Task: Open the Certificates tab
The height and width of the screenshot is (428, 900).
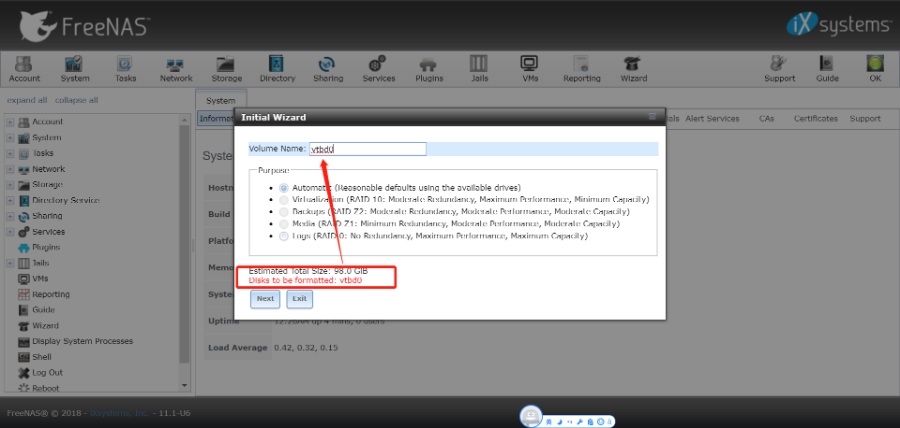Action: [816, 119]
